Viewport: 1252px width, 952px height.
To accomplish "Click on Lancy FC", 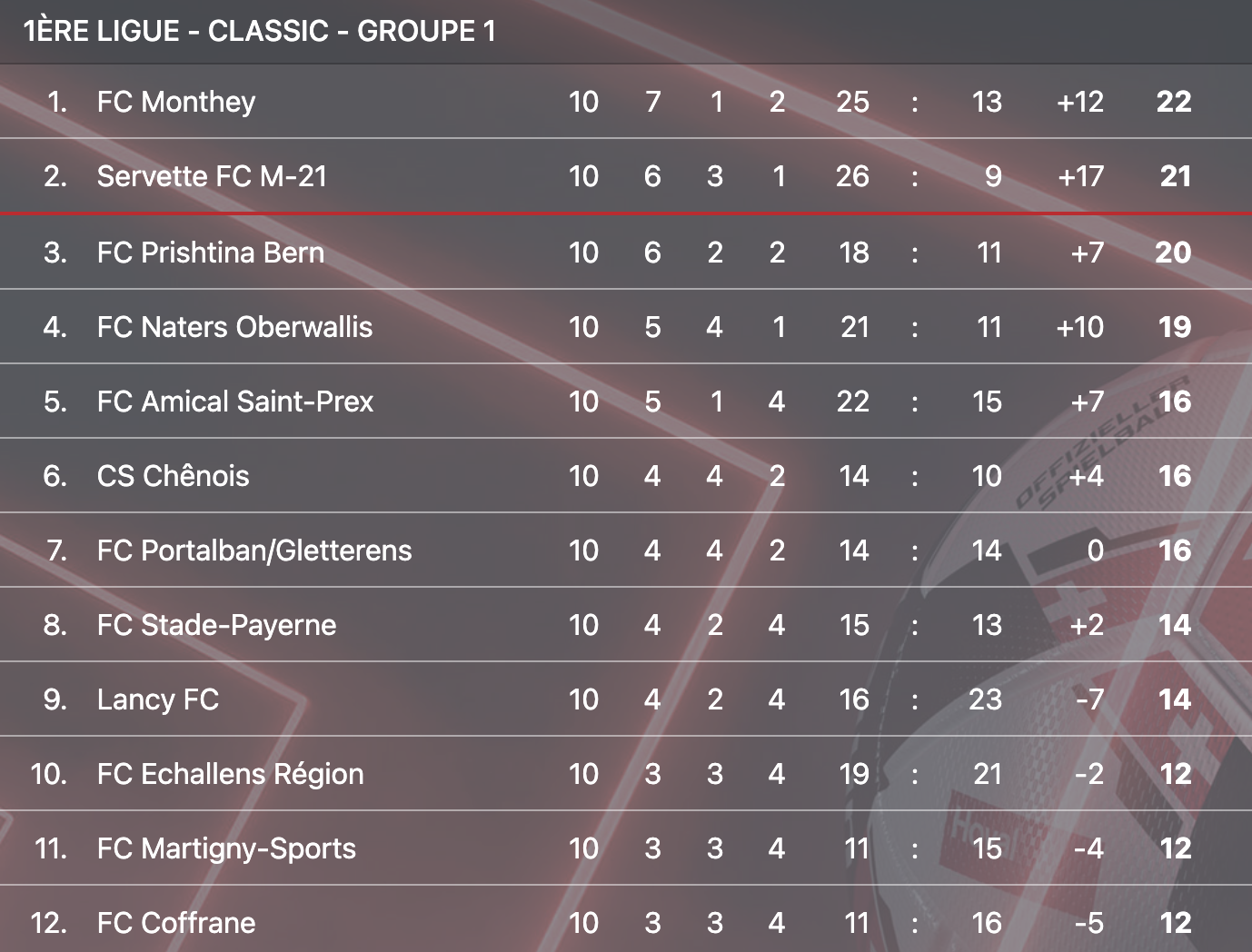I will [158, 699].
